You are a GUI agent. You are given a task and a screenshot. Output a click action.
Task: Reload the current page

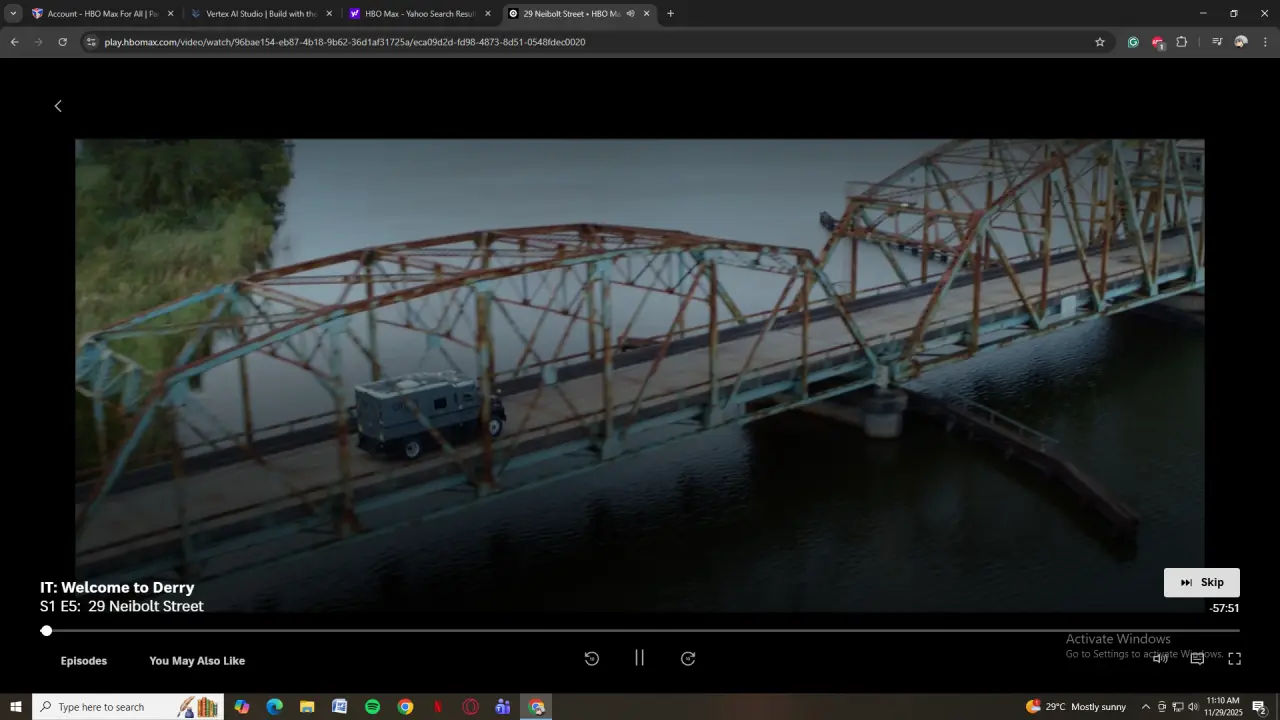pos(62,42)
